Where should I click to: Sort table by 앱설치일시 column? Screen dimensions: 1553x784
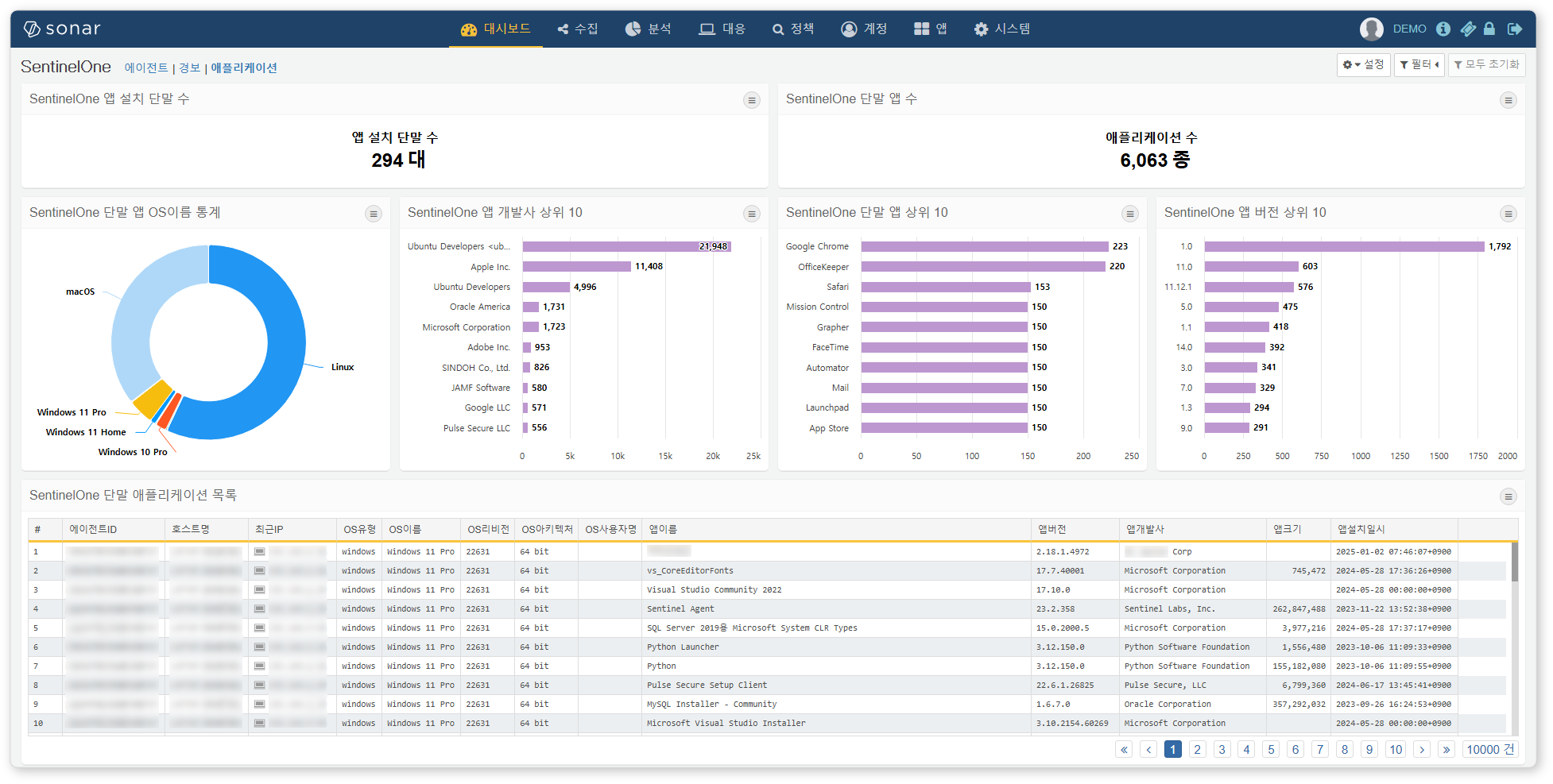[1394, 529]
